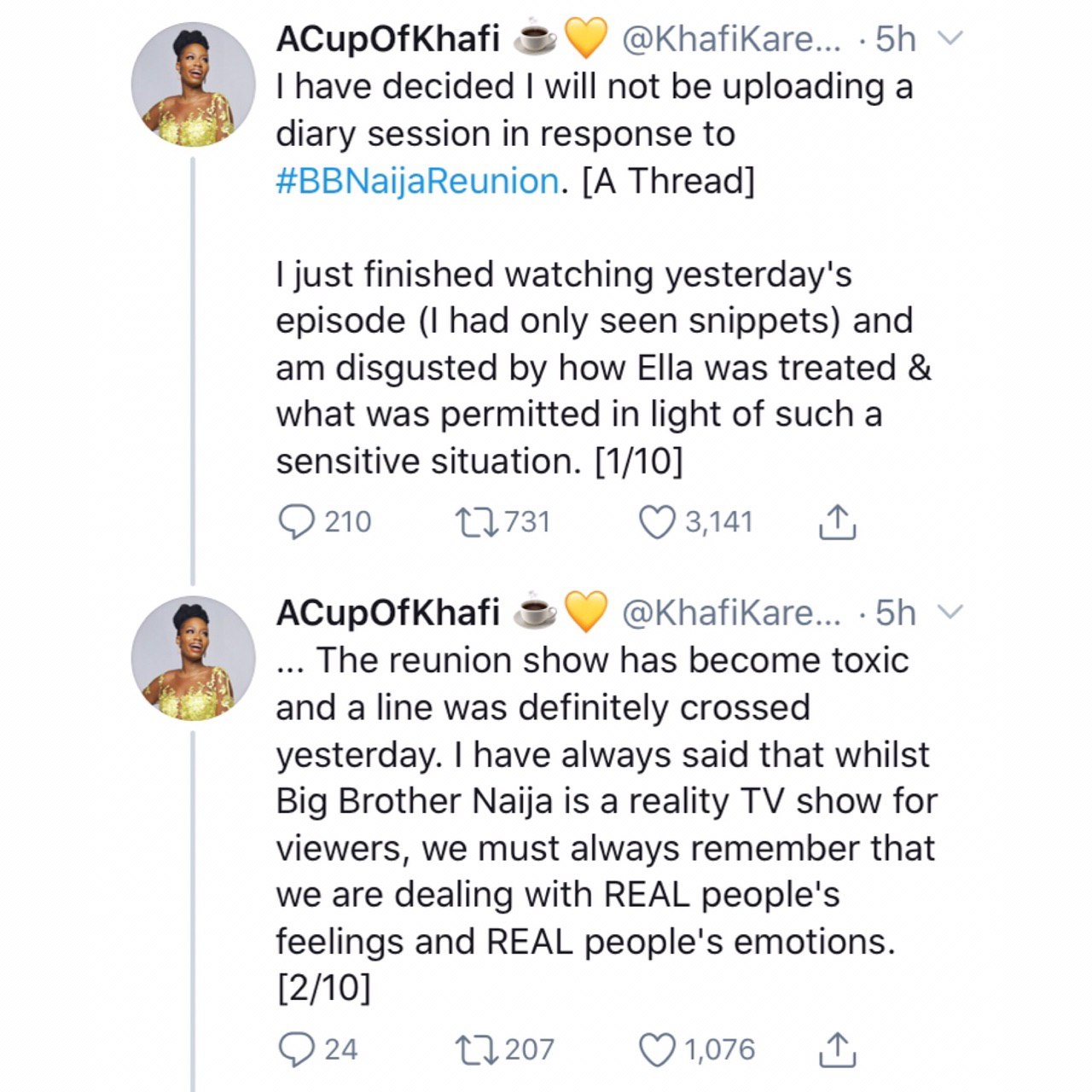Open ACupOfKhafi profile from second tweet name

click(x=387, y=613)
